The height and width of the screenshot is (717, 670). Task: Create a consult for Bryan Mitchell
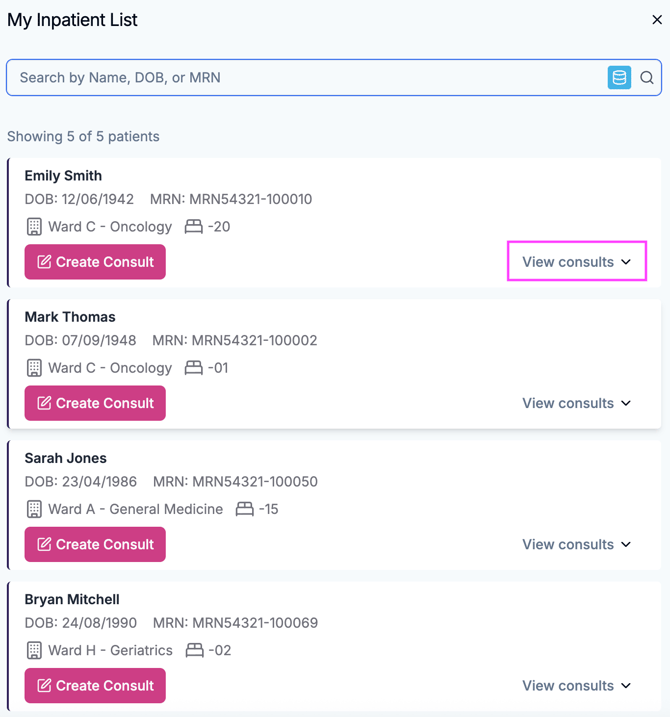coord(95,685)
